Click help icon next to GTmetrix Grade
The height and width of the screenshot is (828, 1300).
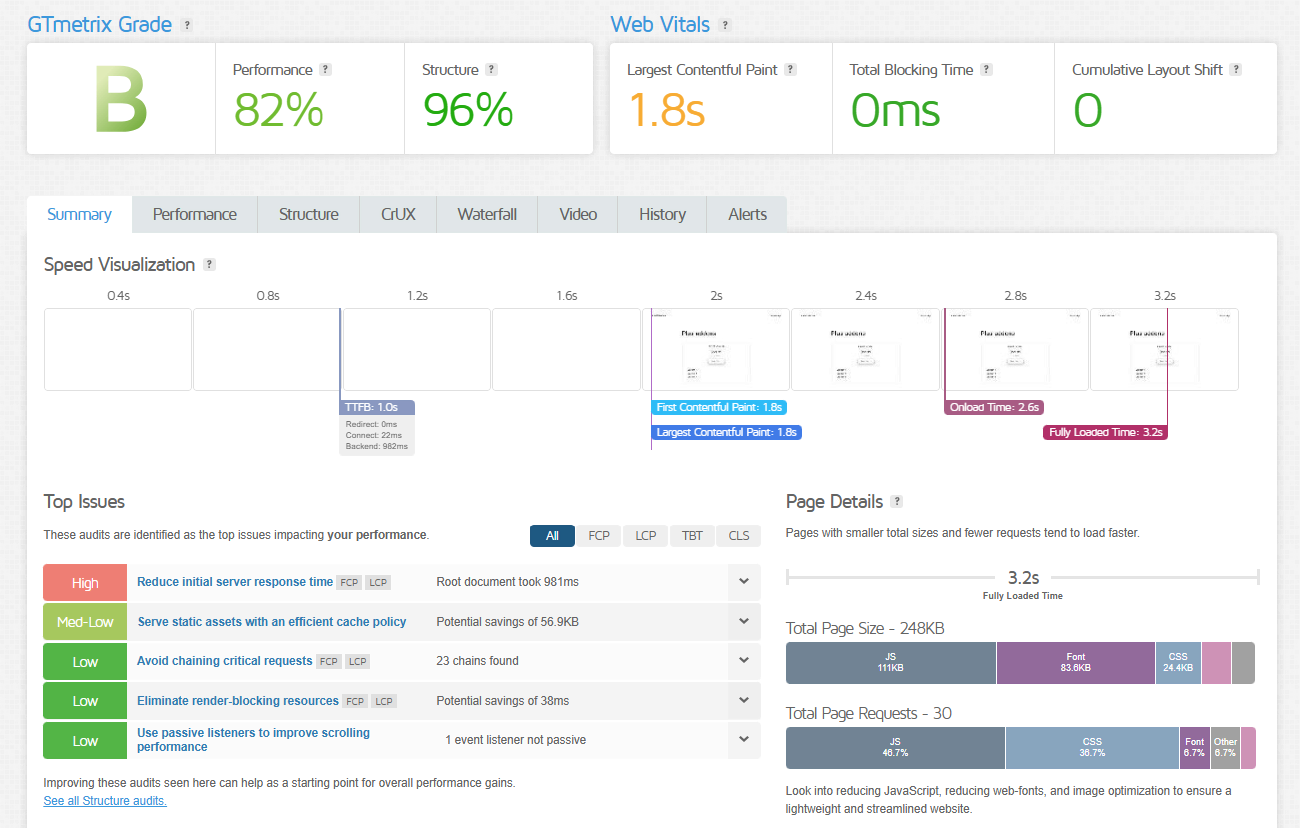[x=187, y=25]
